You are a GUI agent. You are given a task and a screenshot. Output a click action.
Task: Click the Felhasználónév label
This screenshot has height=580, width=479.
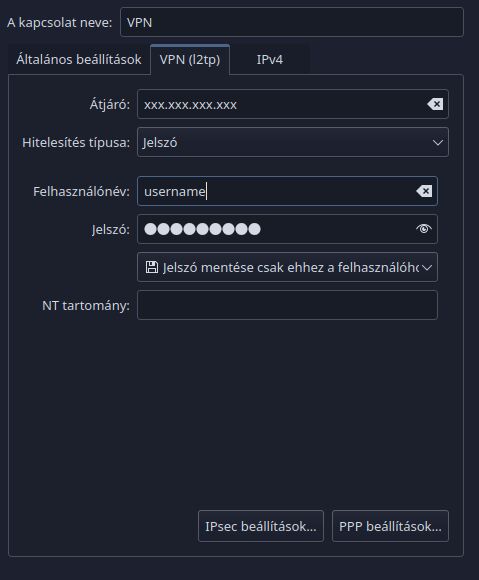coord(81,192)
